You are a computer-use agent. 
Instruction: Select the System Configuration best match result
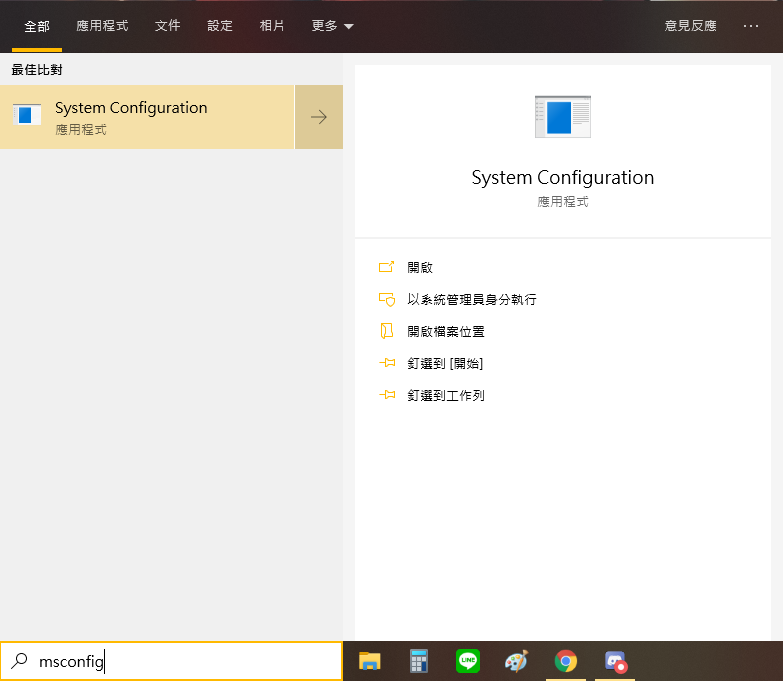point(147,117)
